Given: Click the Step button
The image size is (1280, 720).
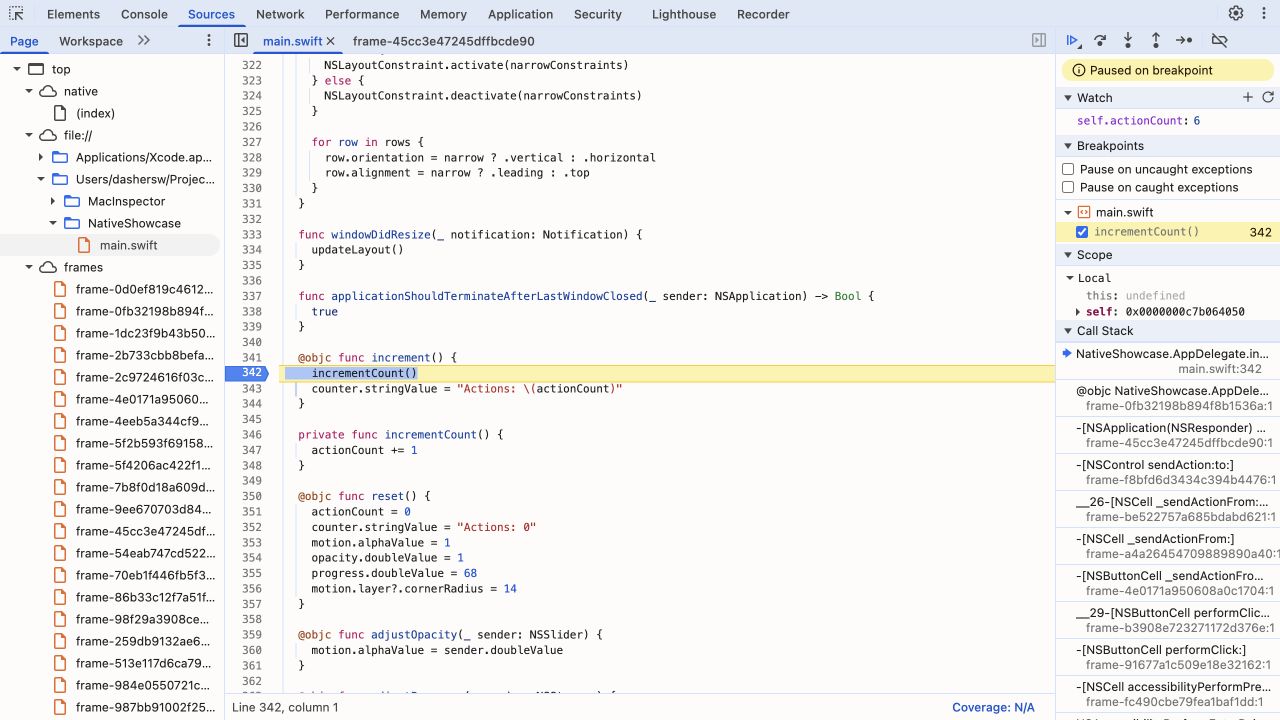Looking at the screenshot, I should 1184,41.
